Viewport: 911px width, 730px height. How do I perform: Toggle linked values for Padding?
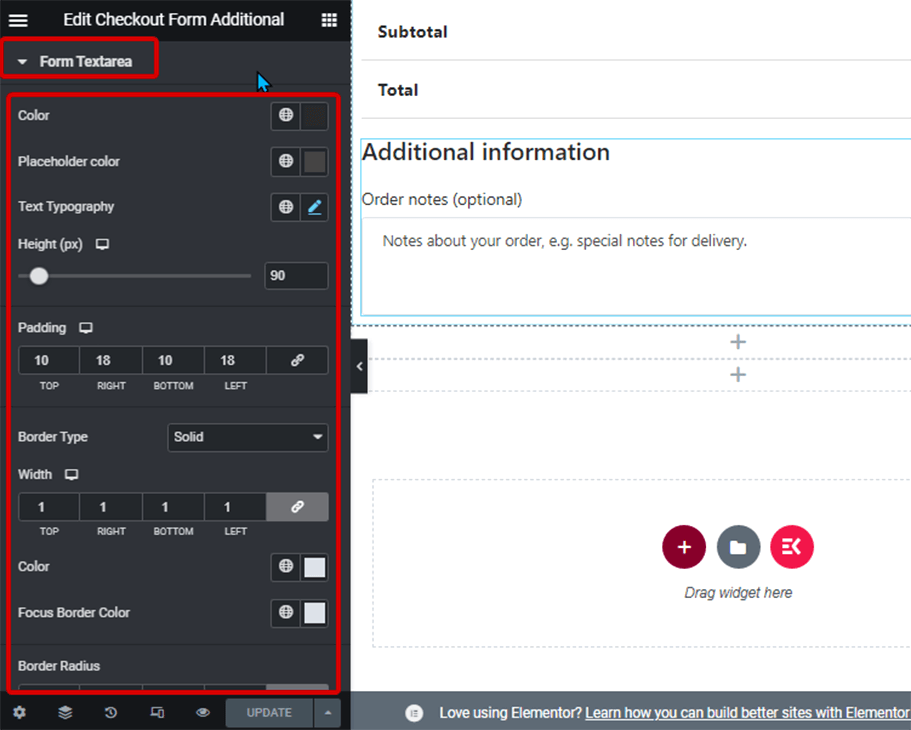tap(297, 360)
